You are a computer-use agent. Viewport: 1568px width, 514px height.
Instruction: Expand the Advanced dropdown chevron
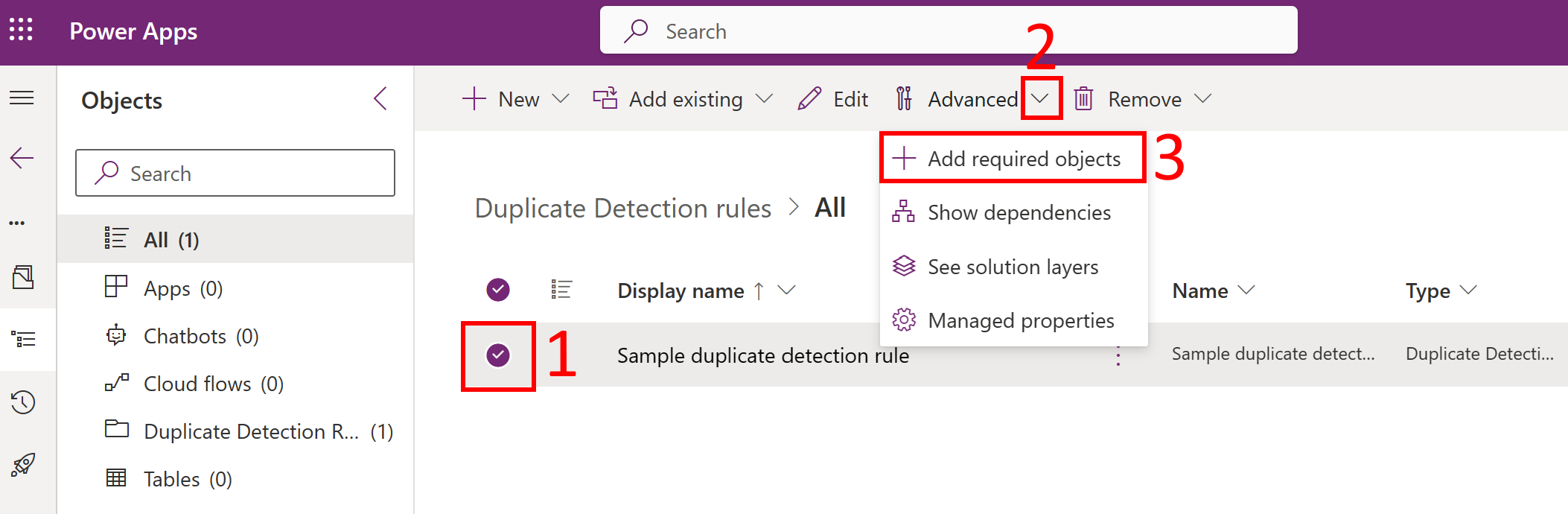pos(1041,98)
